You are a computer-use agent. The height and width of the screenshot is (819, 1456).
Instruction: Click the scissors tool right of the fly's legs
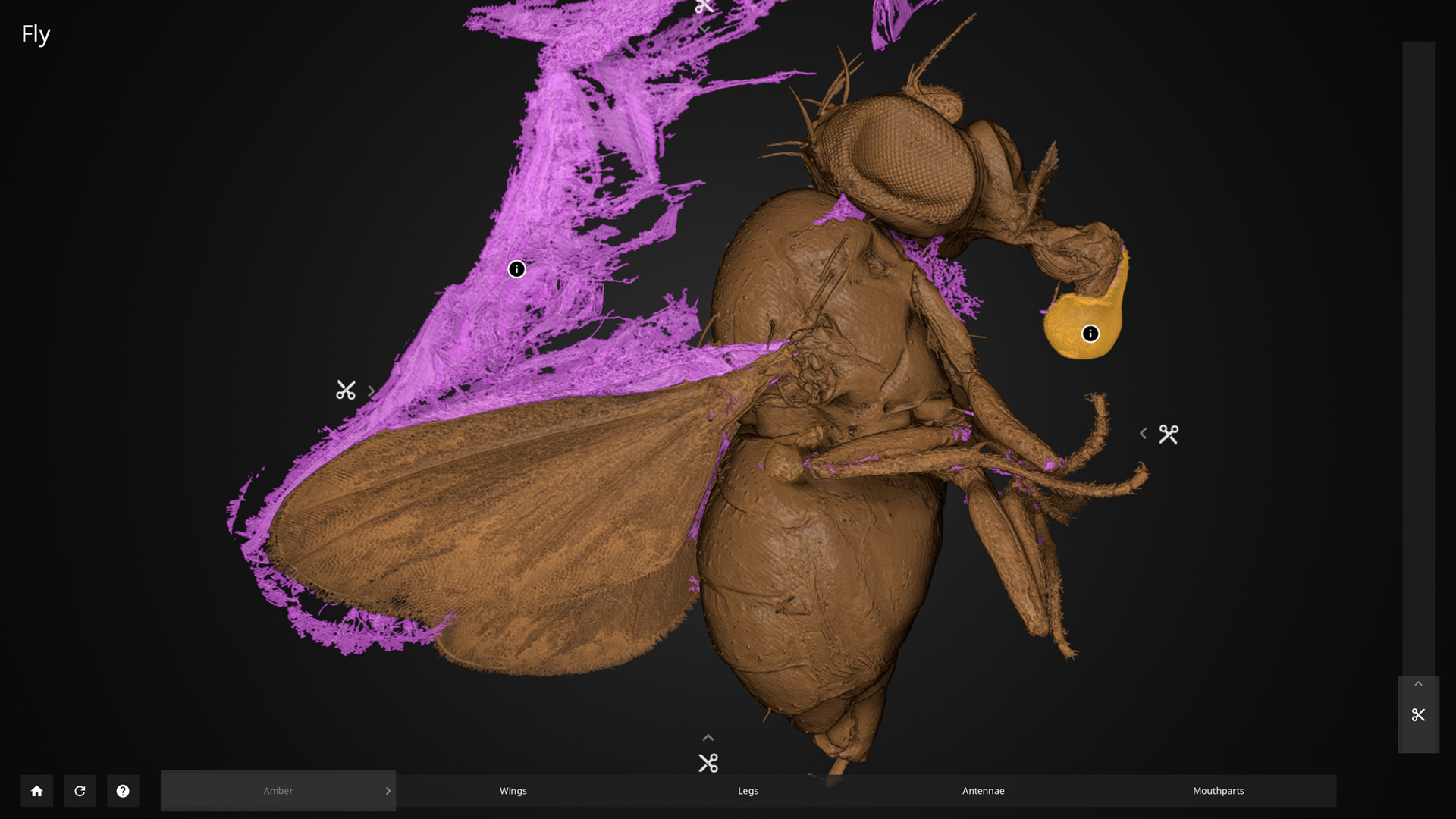pyautogui.click(x=1168, y=433)
